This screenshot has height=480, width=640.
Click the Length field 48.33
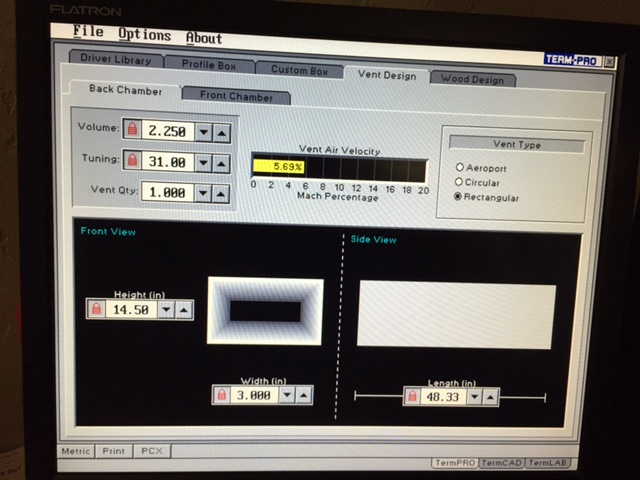tap(443, 396)
